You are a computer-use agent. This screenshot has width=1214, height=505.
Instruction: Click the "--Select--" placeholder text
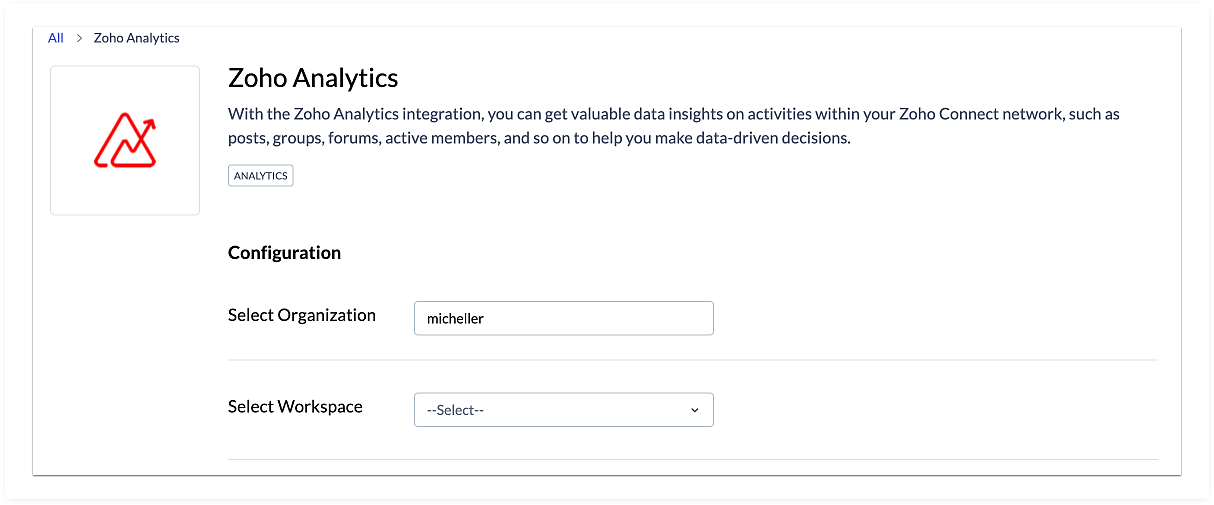pyautogui.click(x=455, y=410)
